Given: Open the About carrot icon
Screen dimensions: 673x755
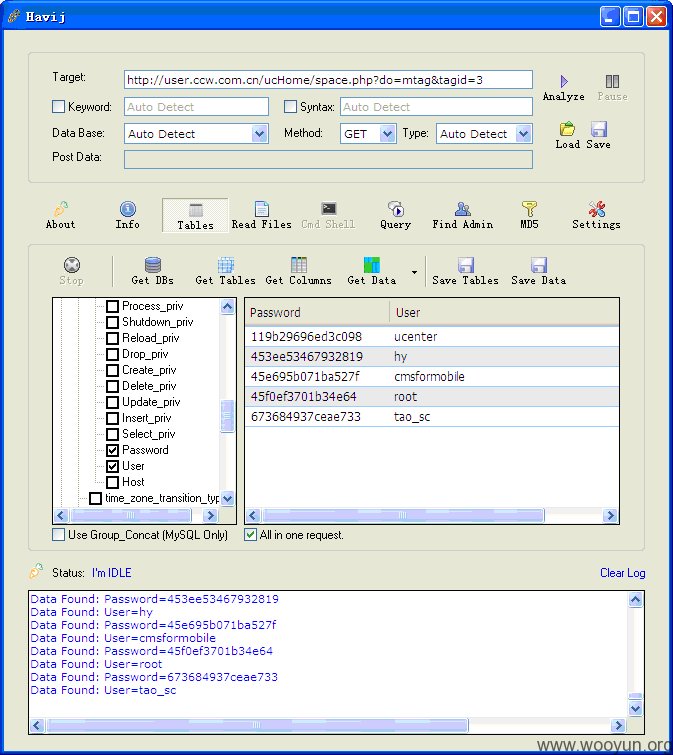Looking at the screenshot, I should (61, 208).
